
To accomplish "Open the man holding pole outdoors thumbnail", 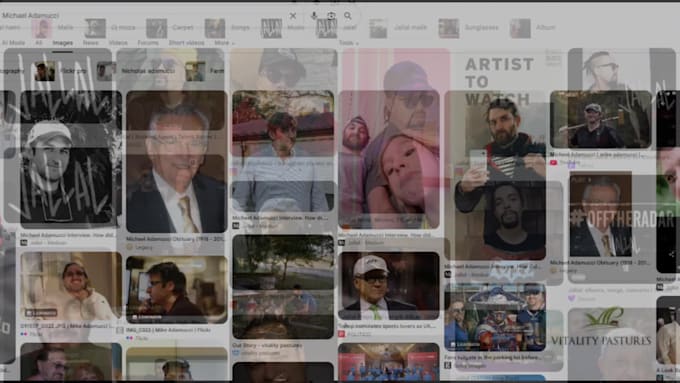I will [601, 119].
